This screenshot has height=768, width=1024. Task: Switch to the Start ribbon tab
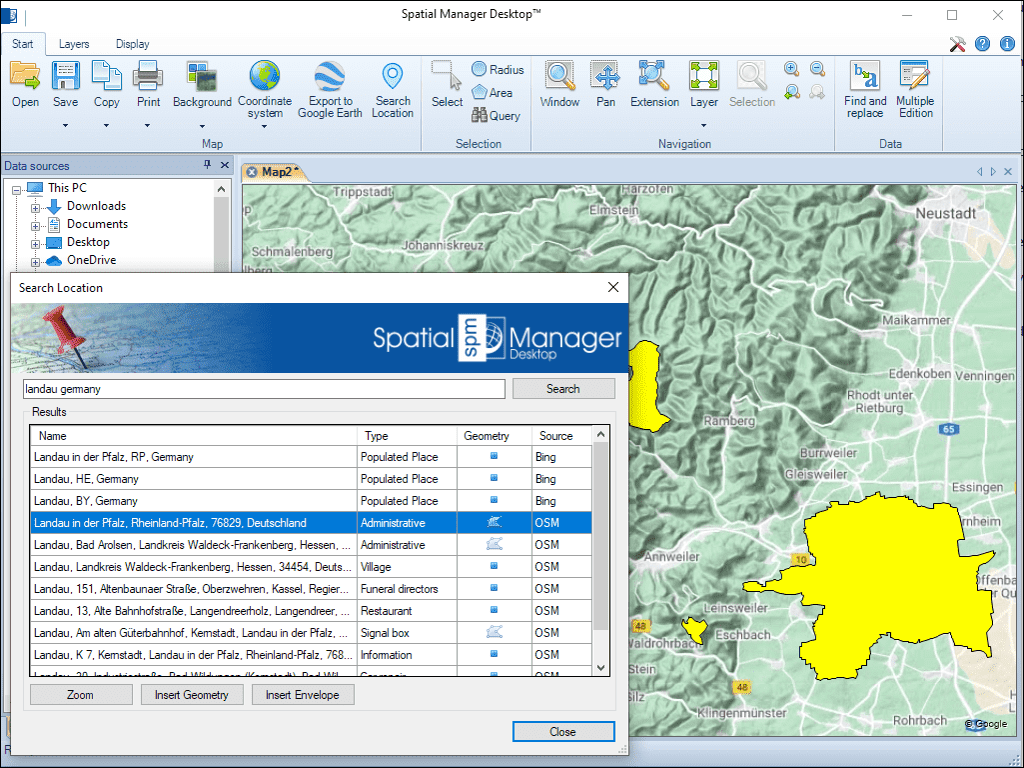click(23, 44)
